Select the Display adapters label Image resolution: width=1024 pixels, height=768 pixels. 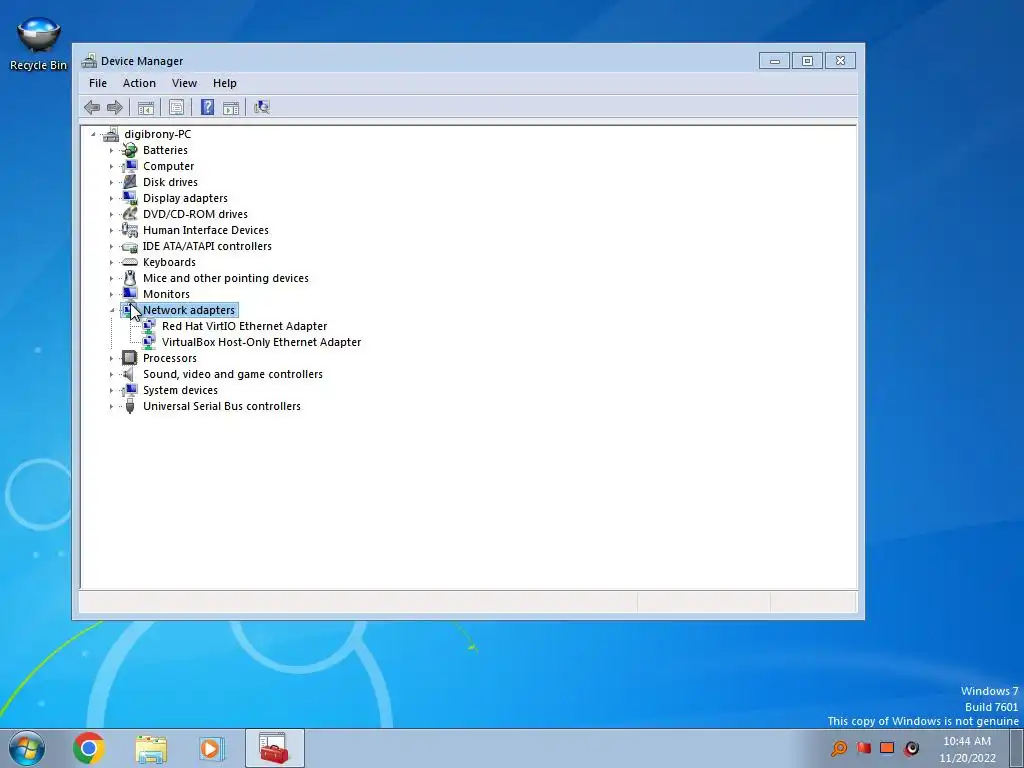tap(185, 198)
